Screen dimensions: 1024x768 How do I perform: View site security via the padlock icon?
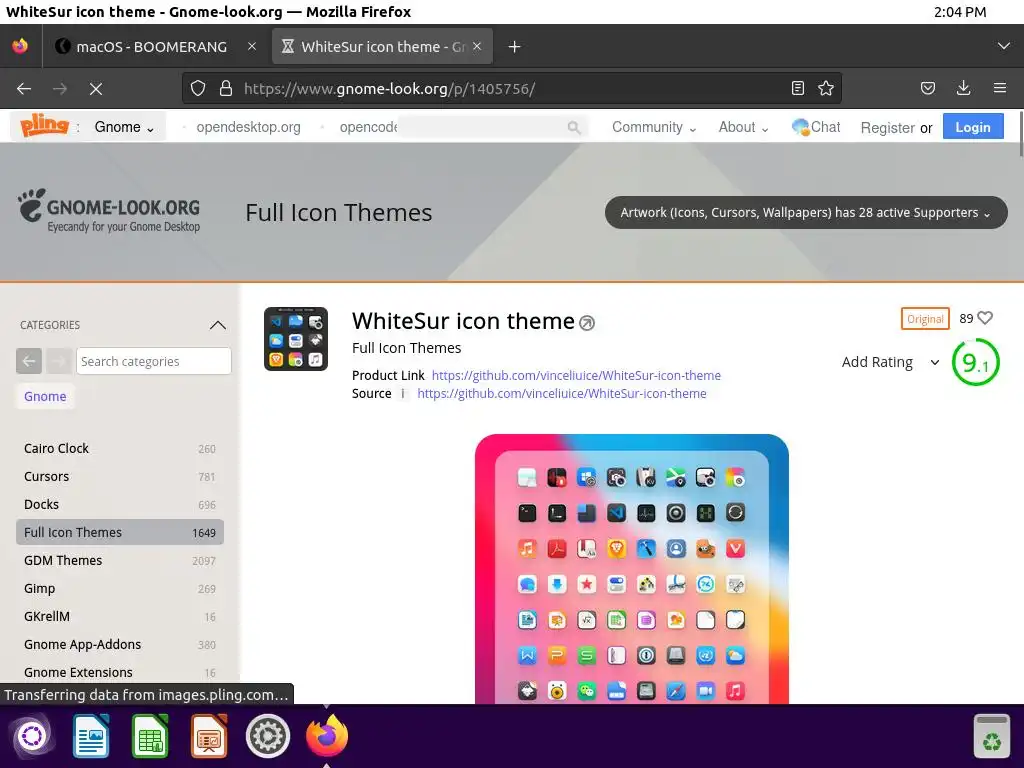226,88
